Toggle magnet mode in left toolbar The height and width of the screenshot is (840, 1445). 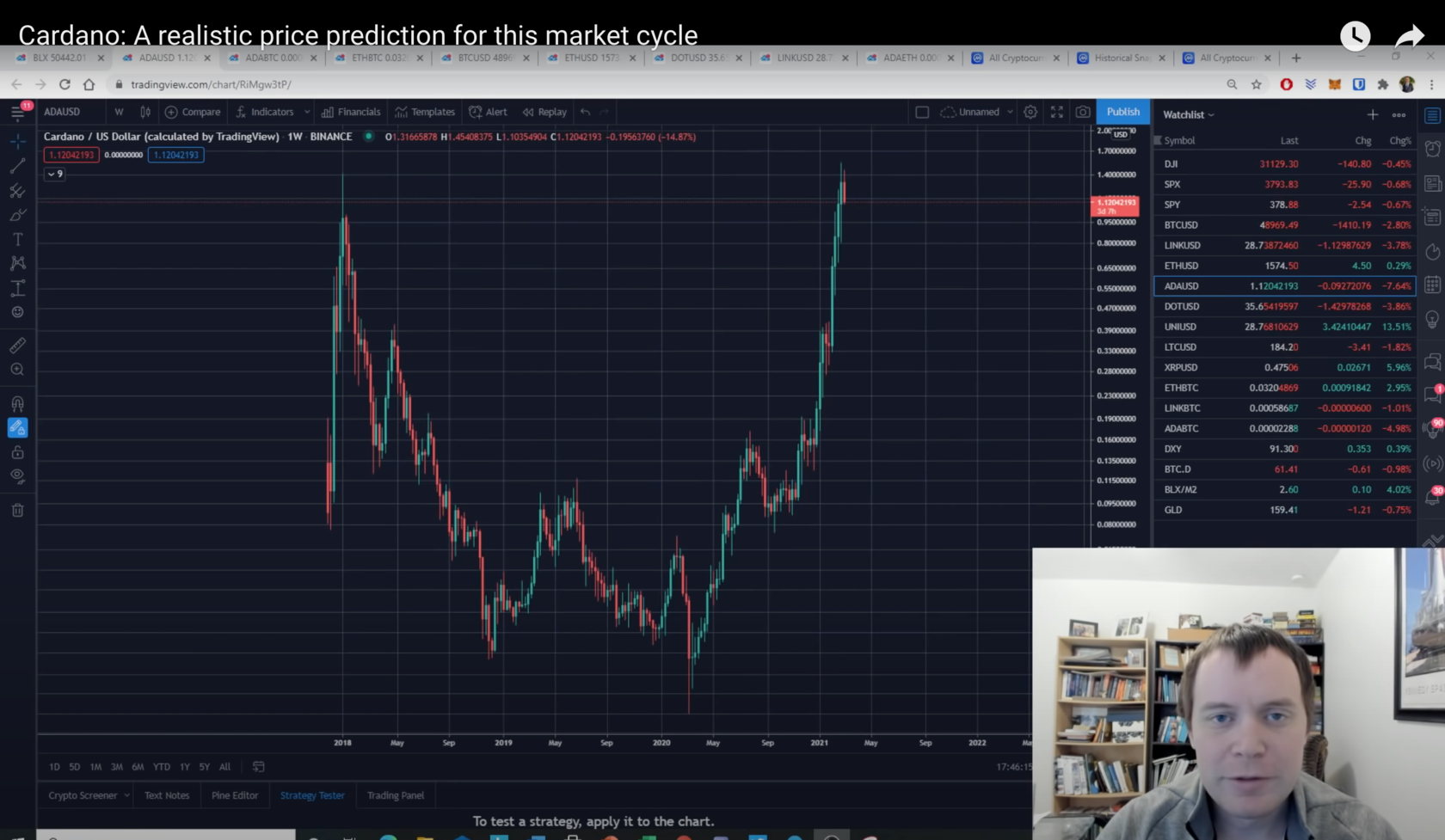(x=17, y=403)
